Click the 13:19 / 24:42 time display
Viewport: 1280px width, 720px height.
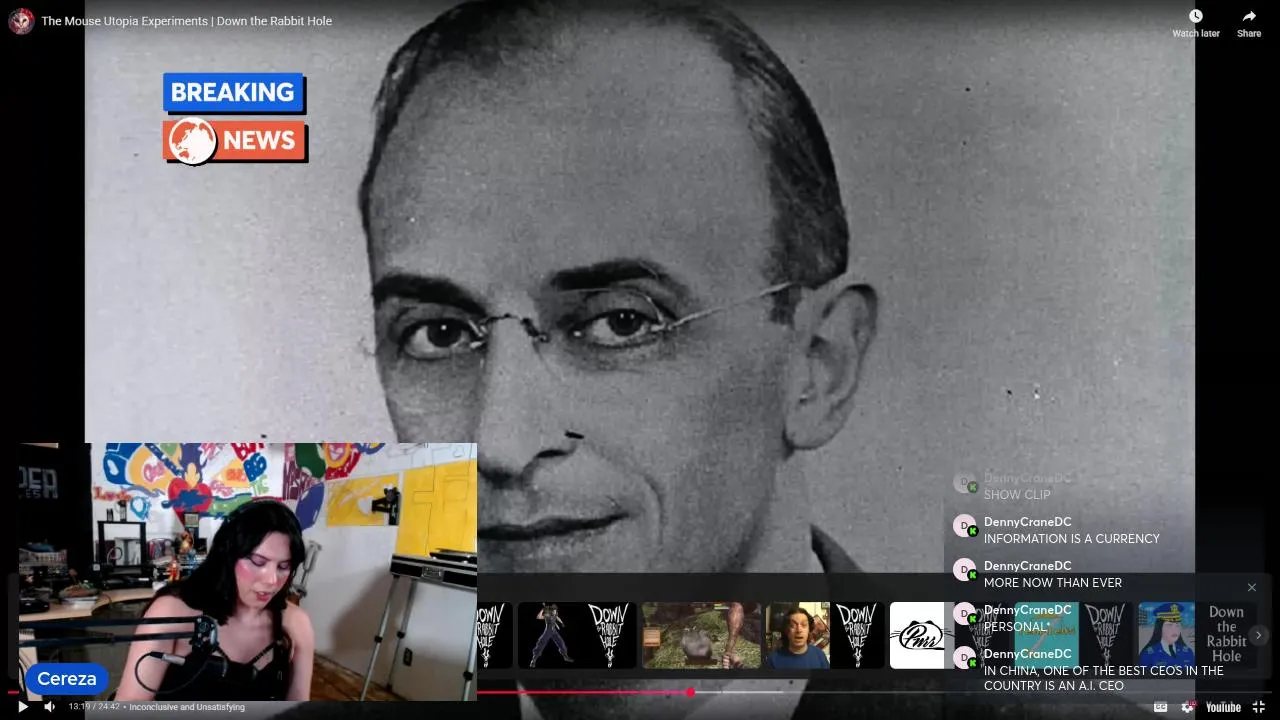(94, 707)
